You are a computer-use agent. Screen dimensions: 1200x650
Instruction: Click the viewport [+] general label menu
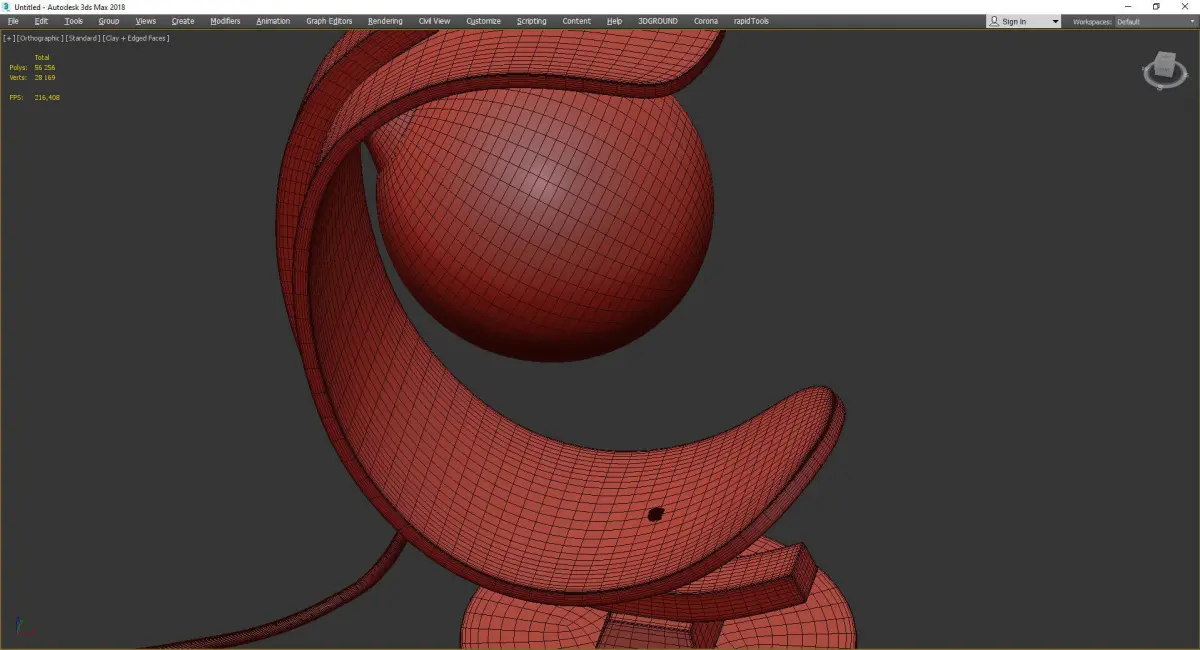9,38
